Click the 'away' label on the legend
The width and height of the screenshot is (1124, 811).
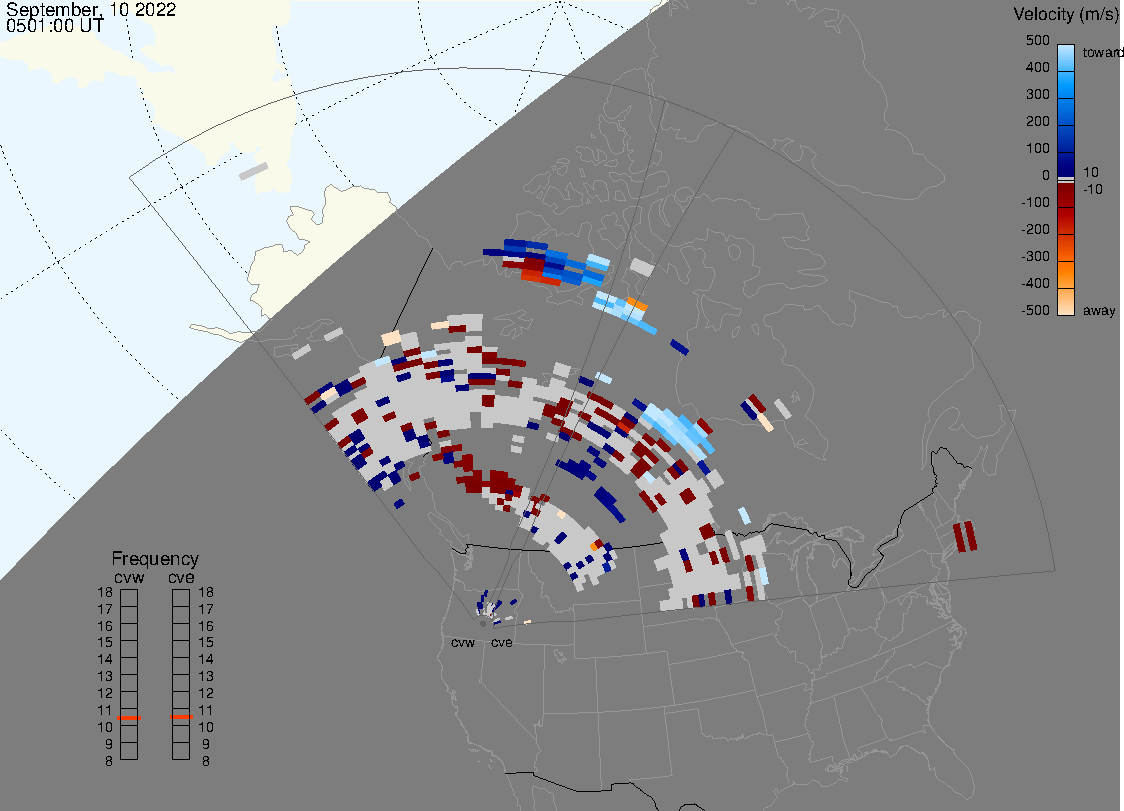click(x=1099, y=310)
